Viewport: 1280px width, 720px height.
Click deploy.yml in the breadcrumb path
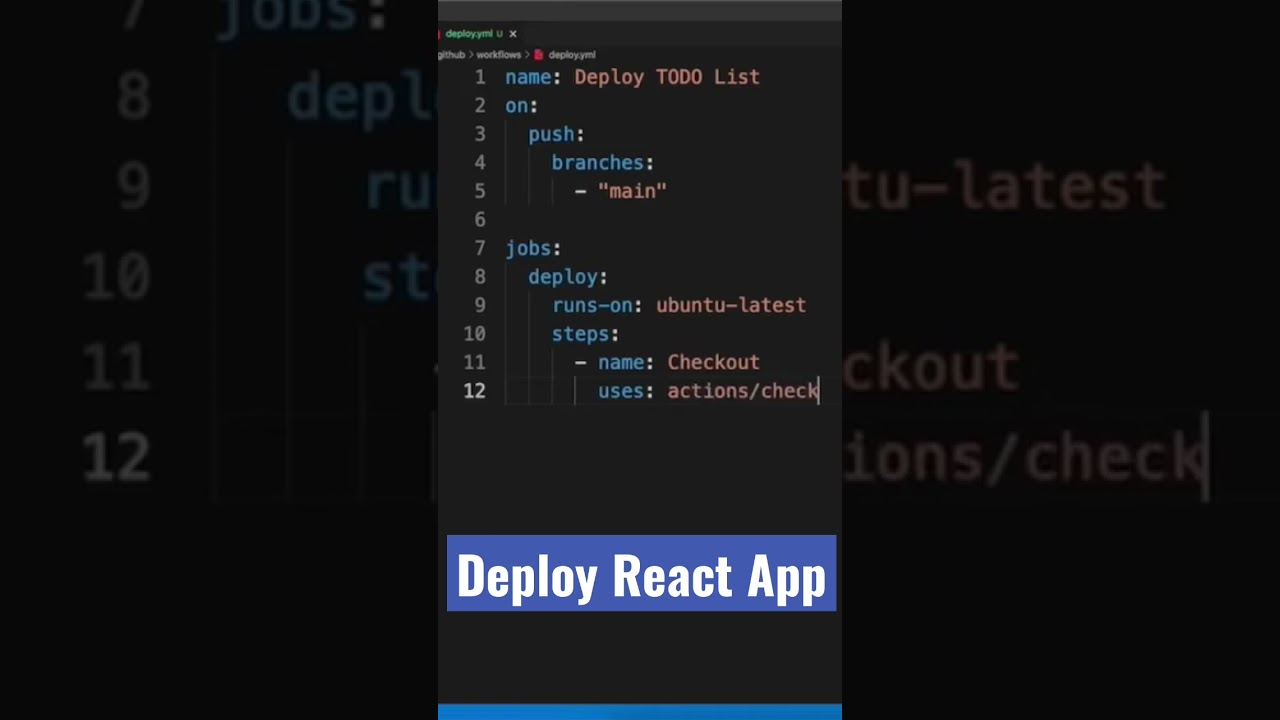click(x=572, y=55)
